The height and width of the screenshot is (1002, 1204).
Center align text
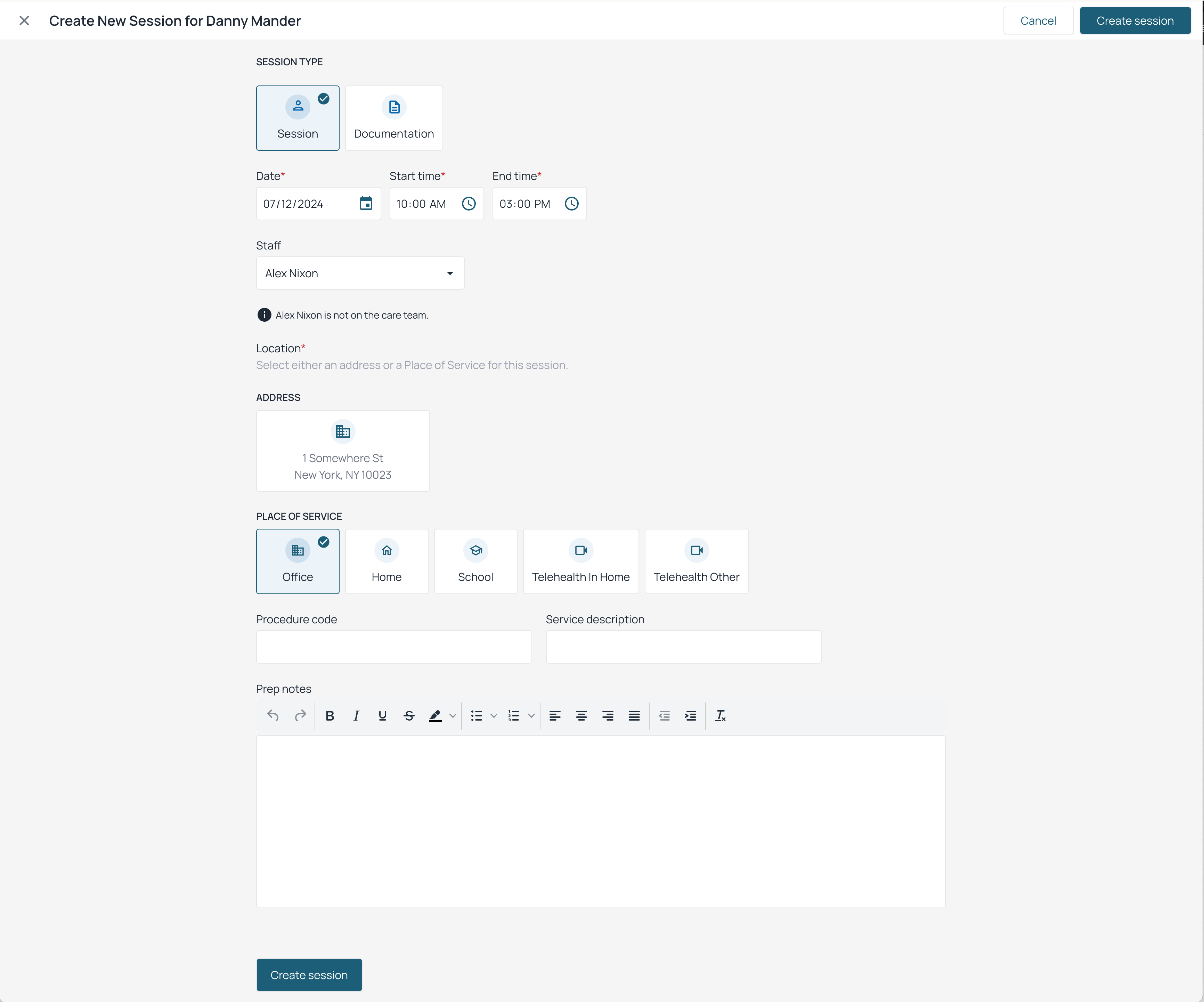(x=581, y=715)
